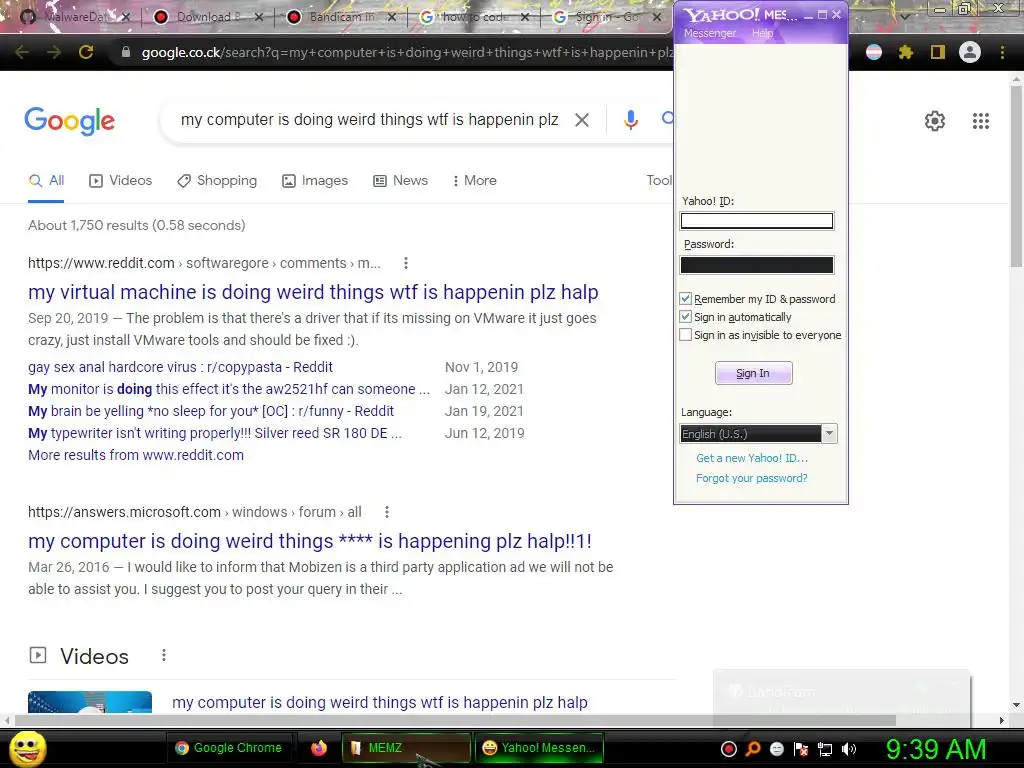Click the Yahoo! ID input field
The width and height of the screenshot is (1024, 768).
pos(757,221)
